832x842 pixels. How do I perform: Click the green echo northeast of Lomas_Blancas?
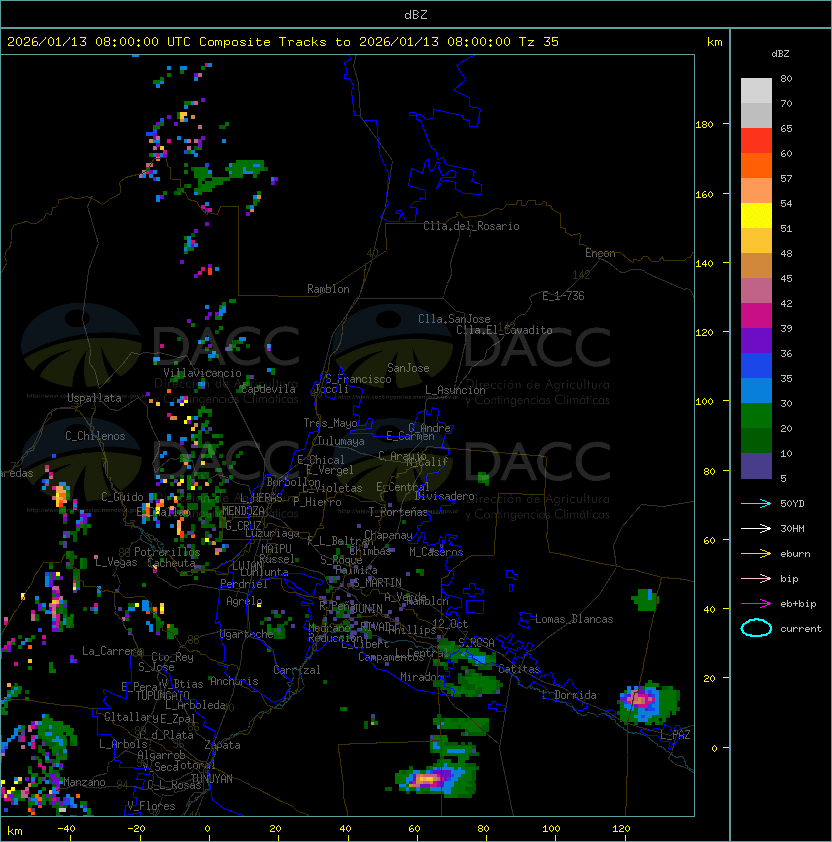(645, 600)
